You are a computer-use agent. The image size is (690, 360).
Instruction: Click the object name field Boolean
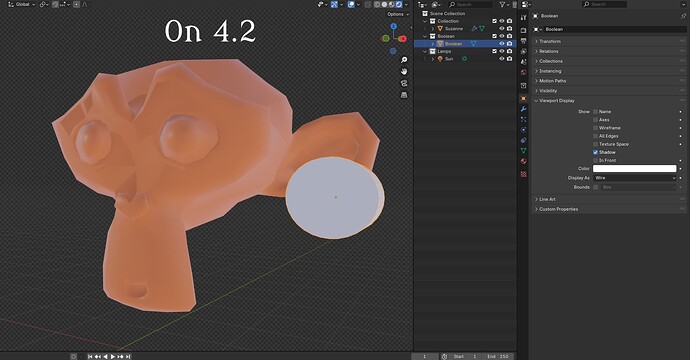click(615, 29)
